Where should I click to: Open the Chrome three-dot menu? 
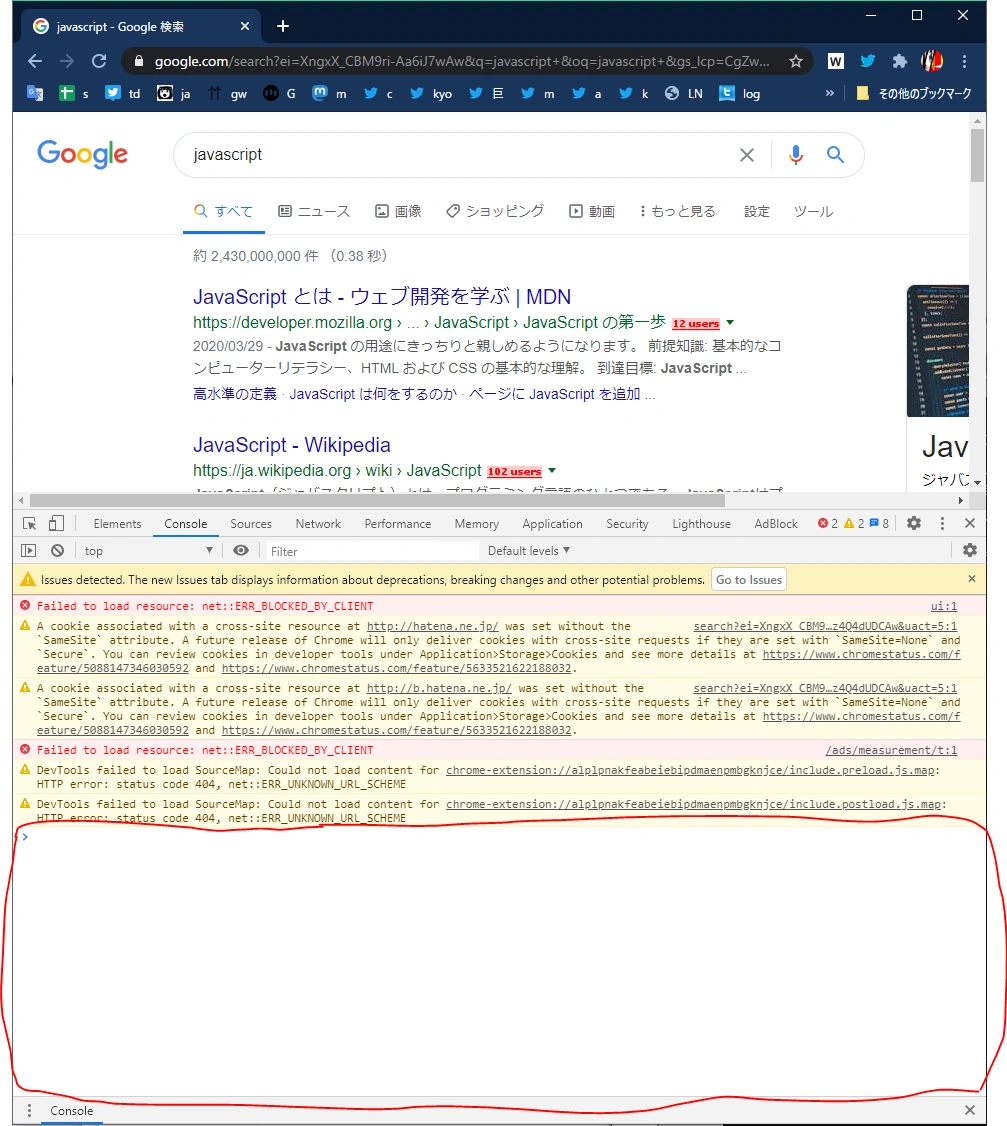964,61
